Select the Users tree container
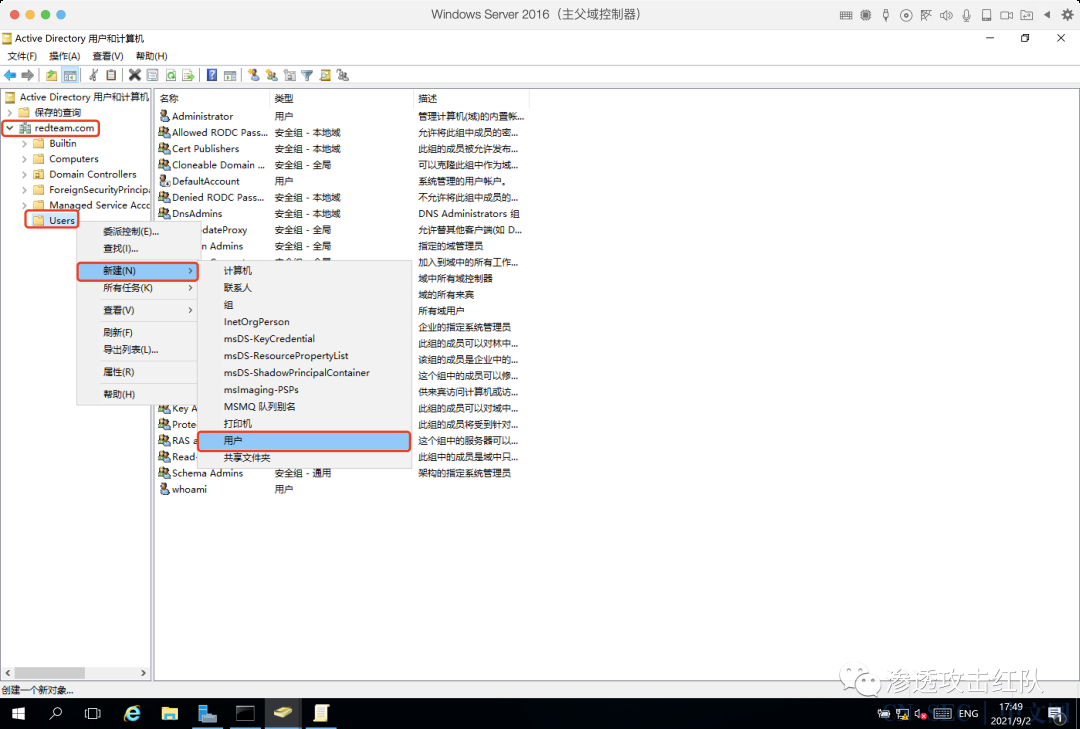Image resolution: width=1080 pixels, height=729 pixels. click(61, 220)
